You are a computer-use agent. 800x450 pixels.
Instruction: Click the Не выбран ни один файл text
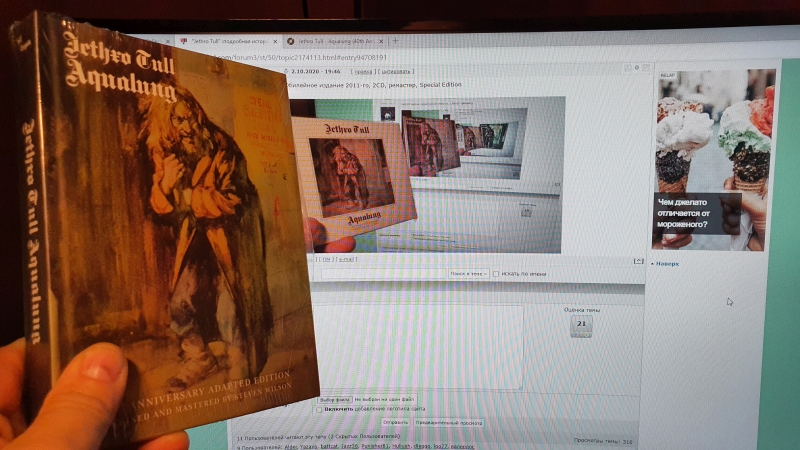click(384, 399)
